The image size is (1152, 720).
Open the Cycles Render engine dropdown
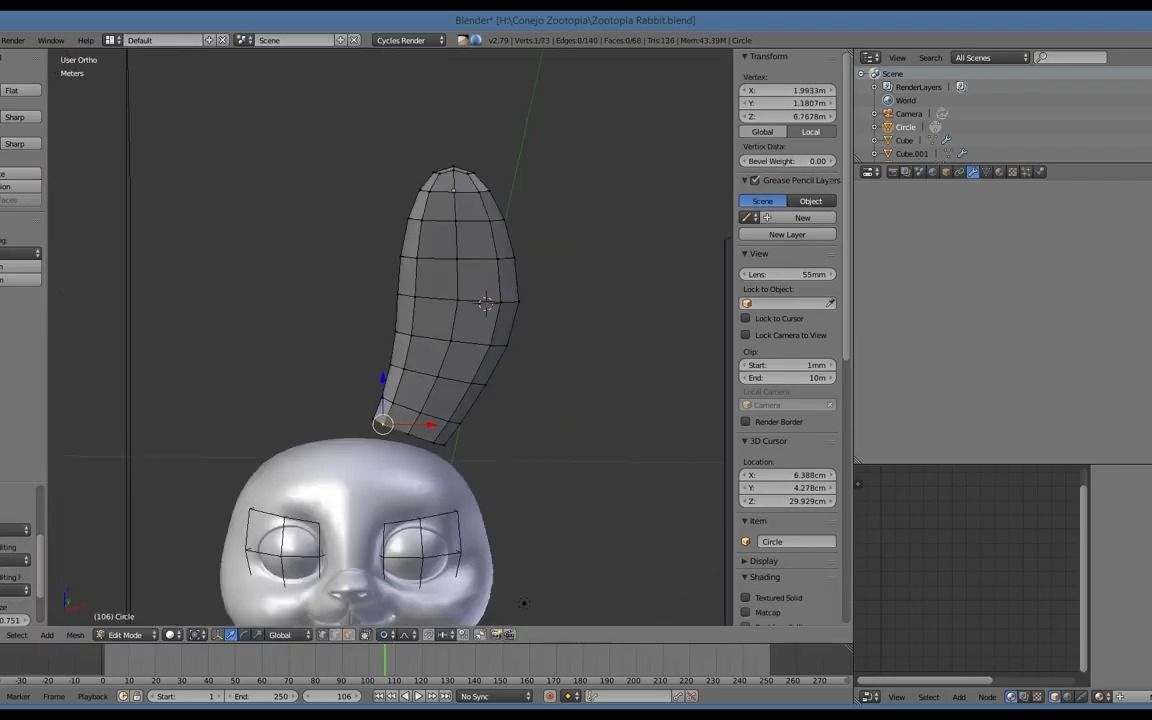[408, 40]
